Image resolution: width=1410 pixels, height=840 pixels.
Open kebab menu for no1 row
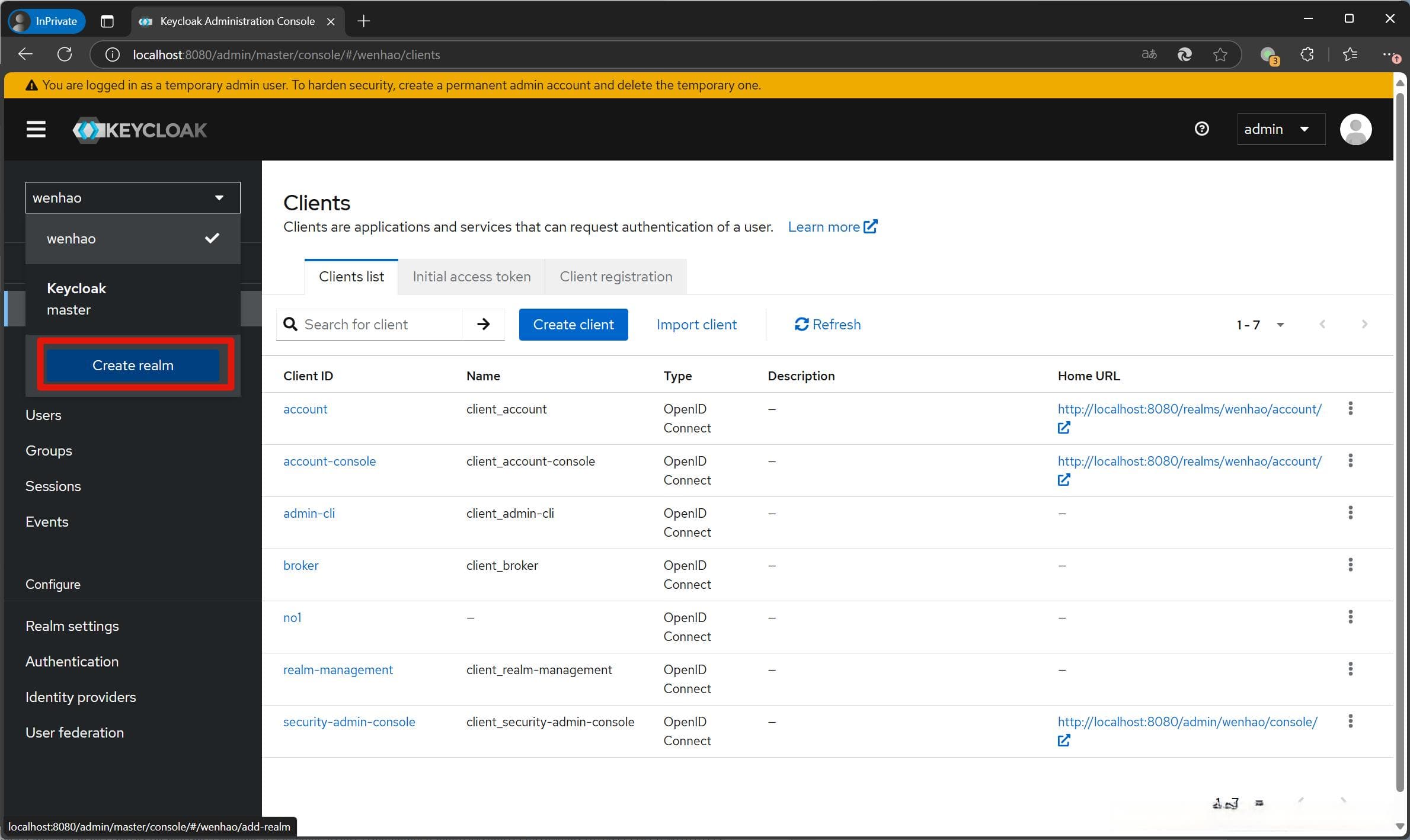[1350, 617]
